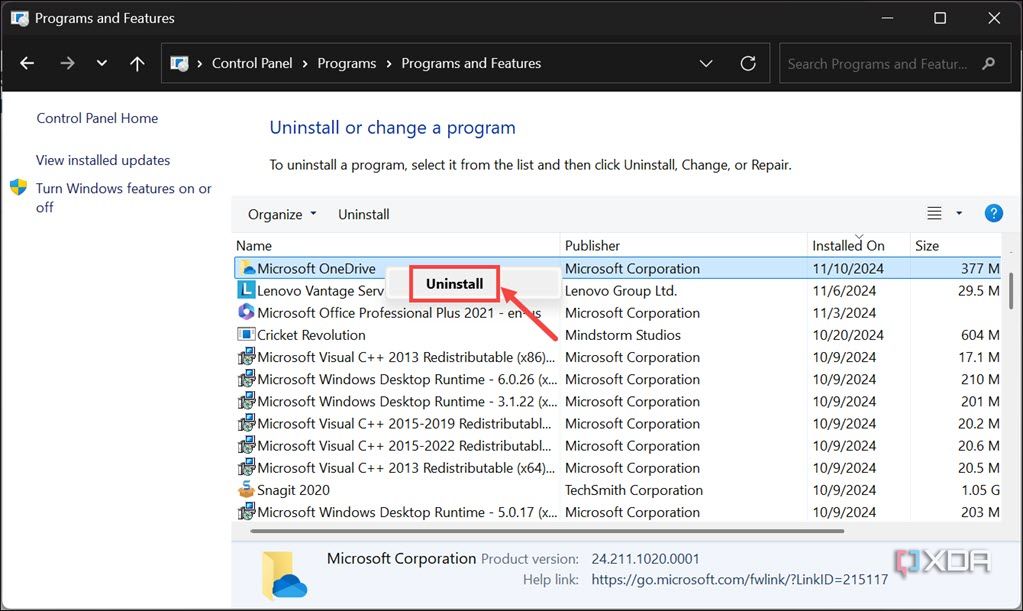Viewport: 1023px width, 611px height.
Task: Open the Organize dropdown menu
Action: click(x=282, y=214)
